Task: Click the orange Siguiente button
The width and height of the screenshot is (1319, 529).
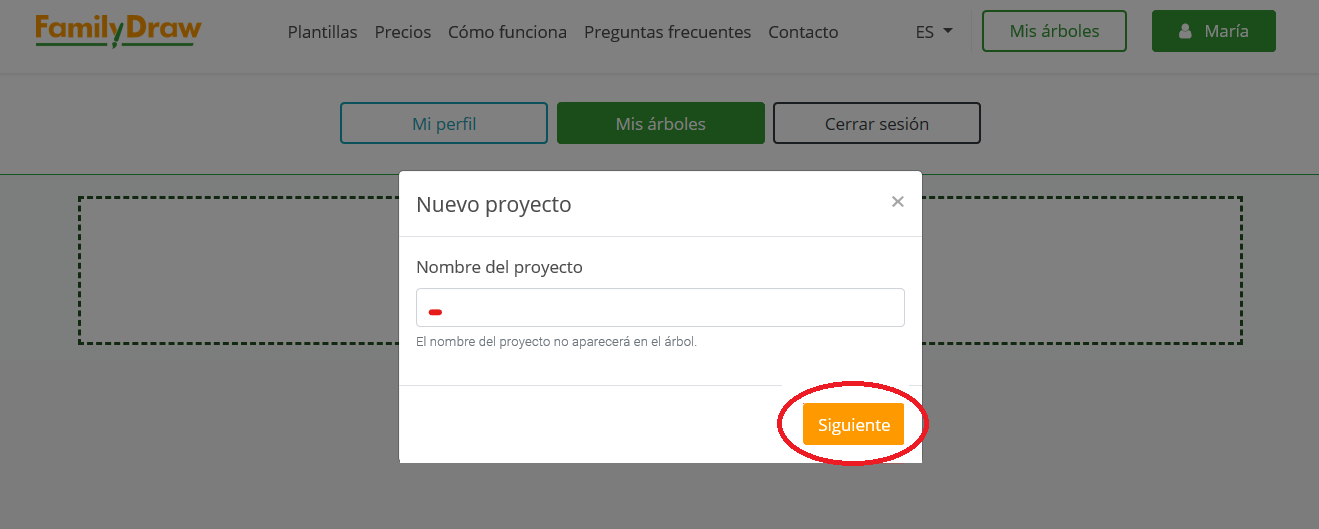Action: [x=853, y=425]
